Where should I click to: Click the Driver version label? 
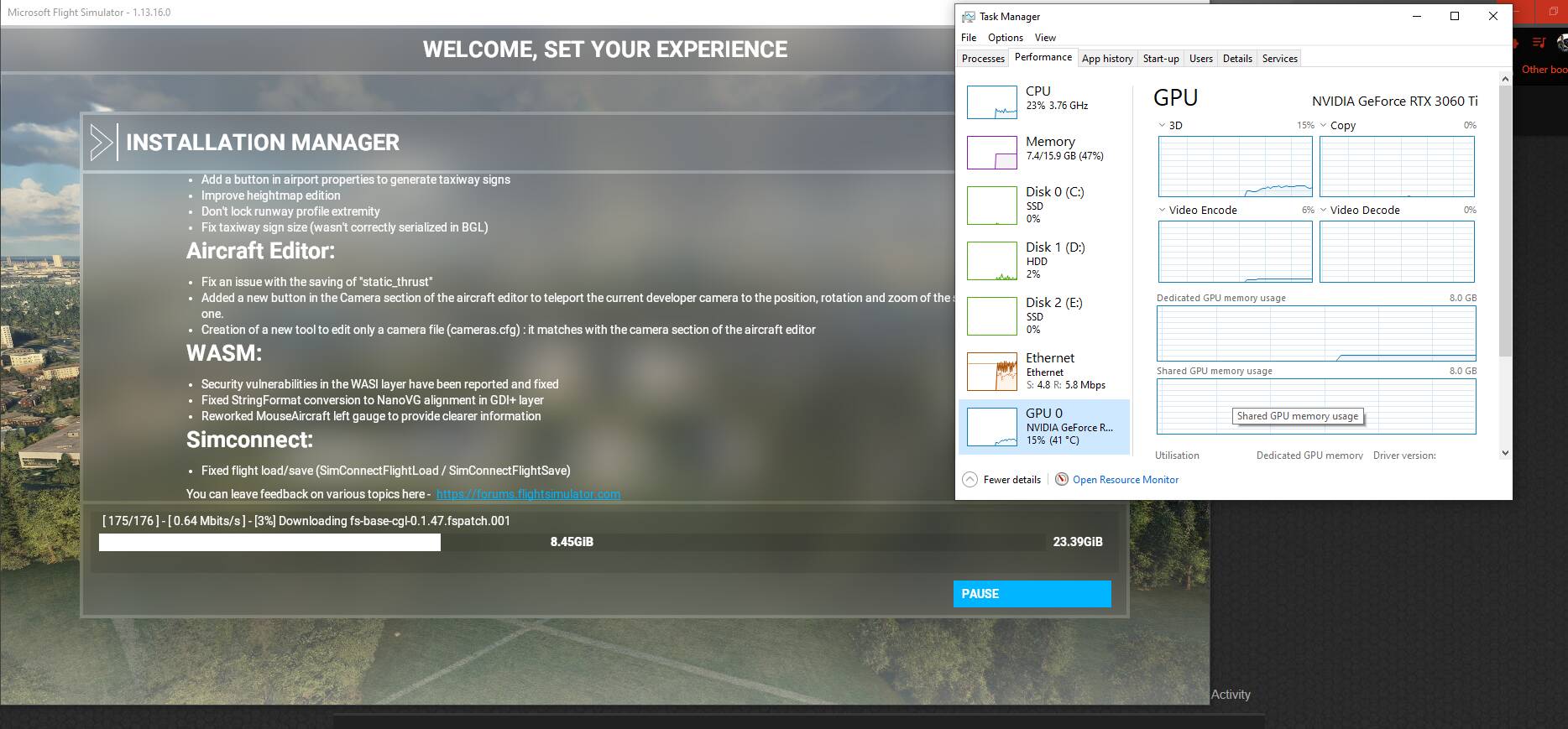1404,456
